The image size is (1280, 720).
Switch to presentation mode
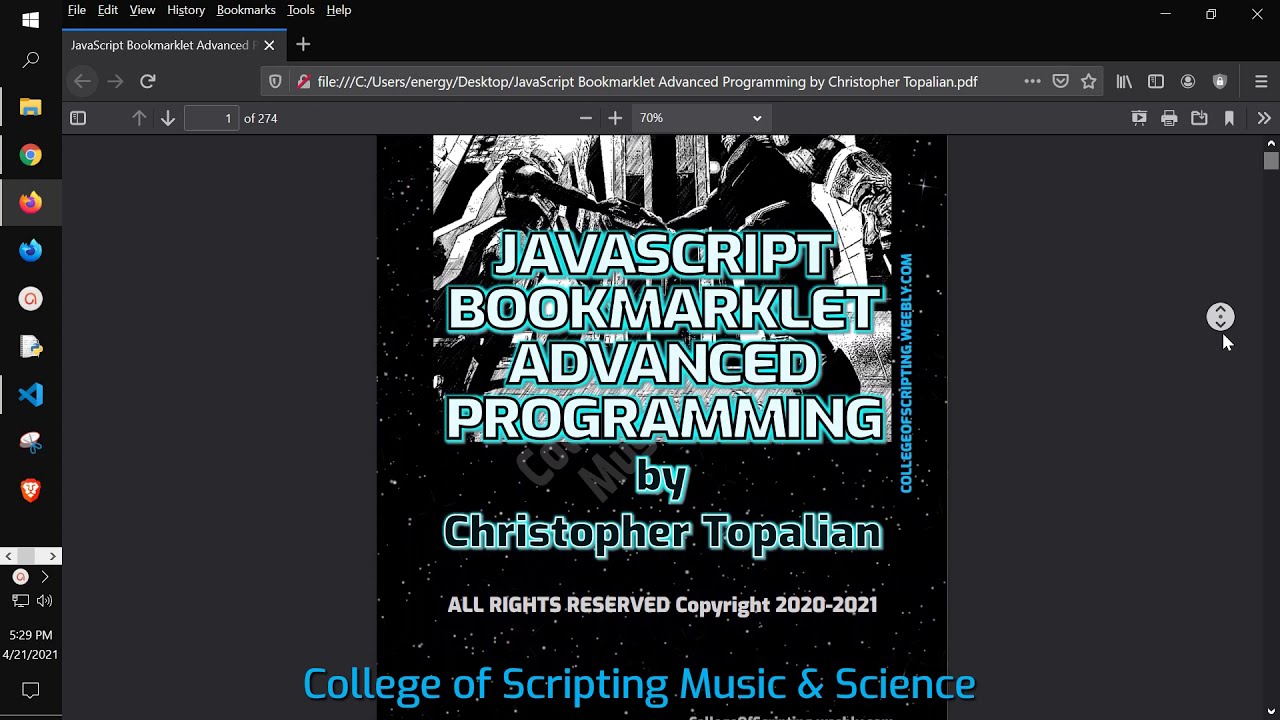coord(1139,118)
